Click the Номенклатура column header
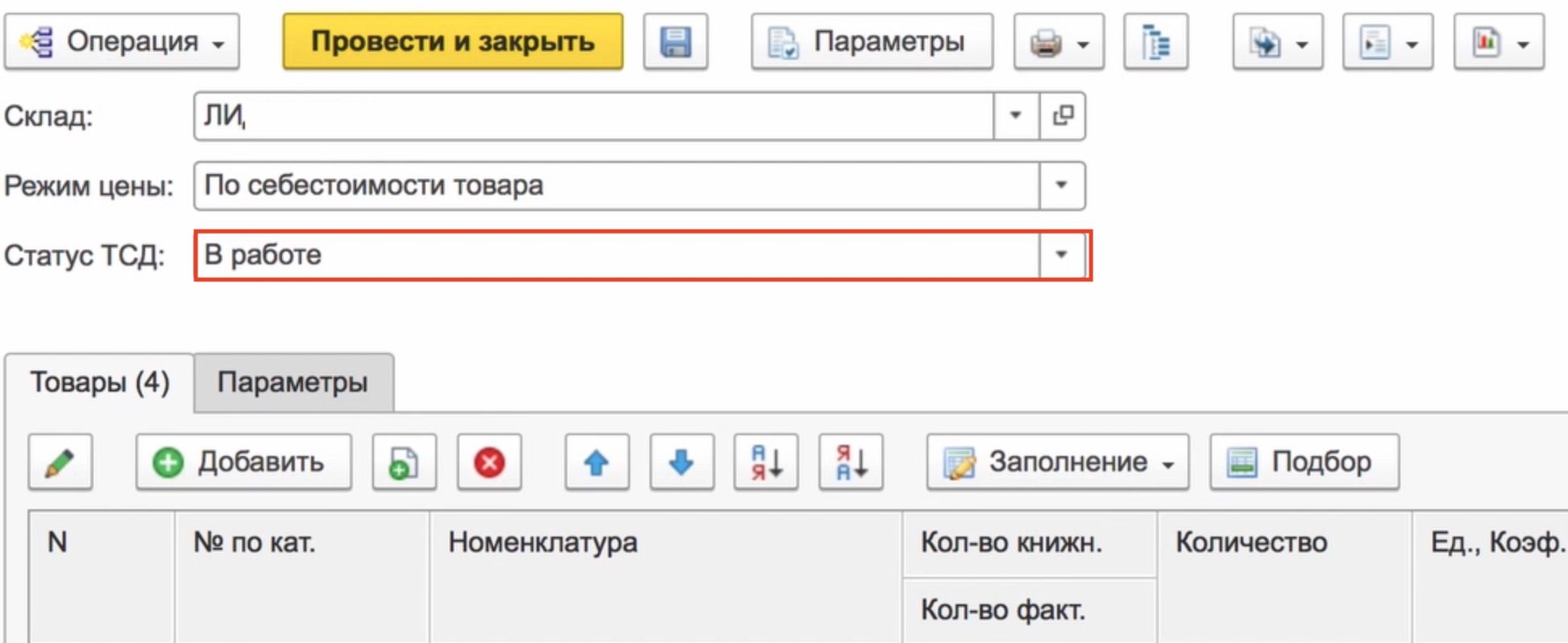Viewport: 1568px width, 643px height. coord(666,576)
